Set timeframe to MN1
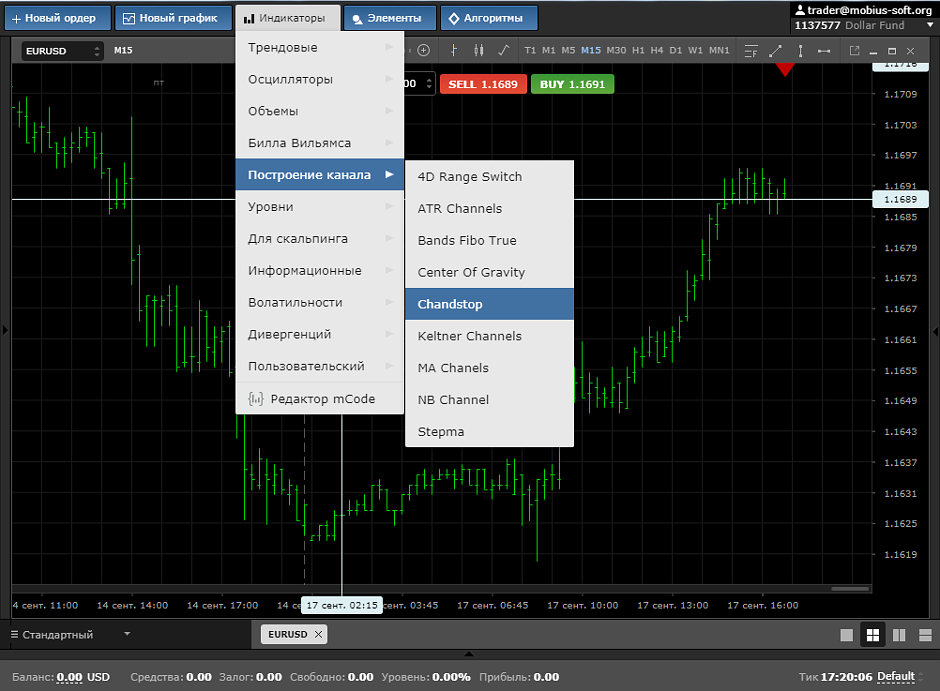Screen dimensions: 940x691 [x=719, y=50]
